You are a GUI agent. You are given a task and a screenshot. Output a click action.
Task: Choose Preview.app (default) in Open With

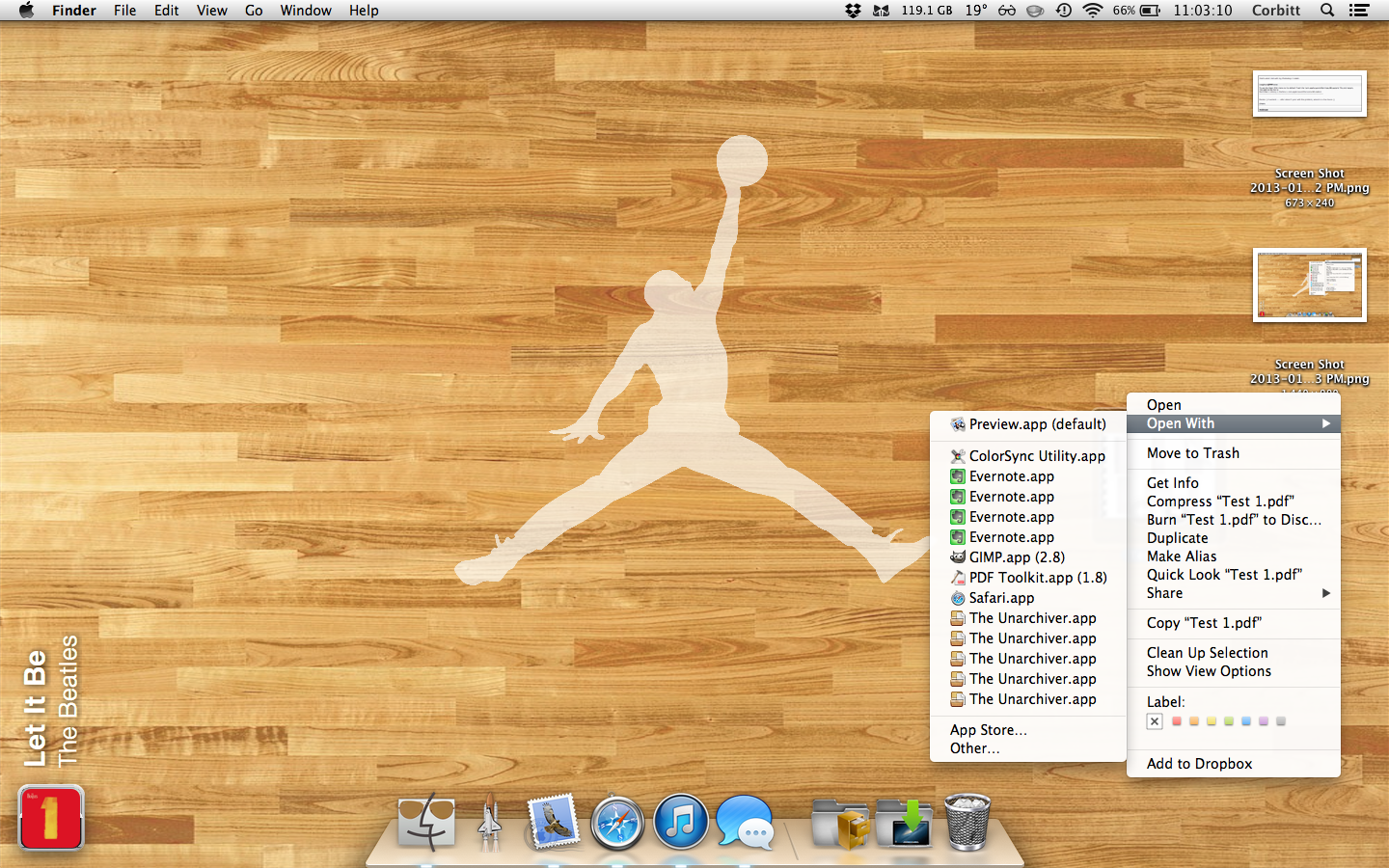(1028, 424)
